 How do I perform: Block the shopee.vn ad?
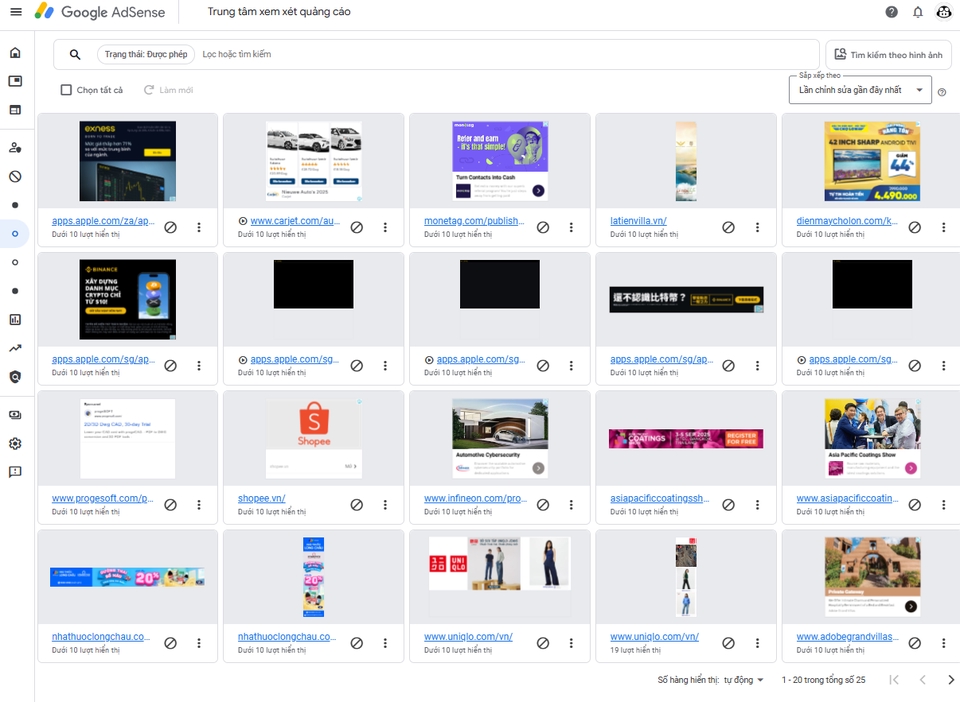(x=357, y=504)
